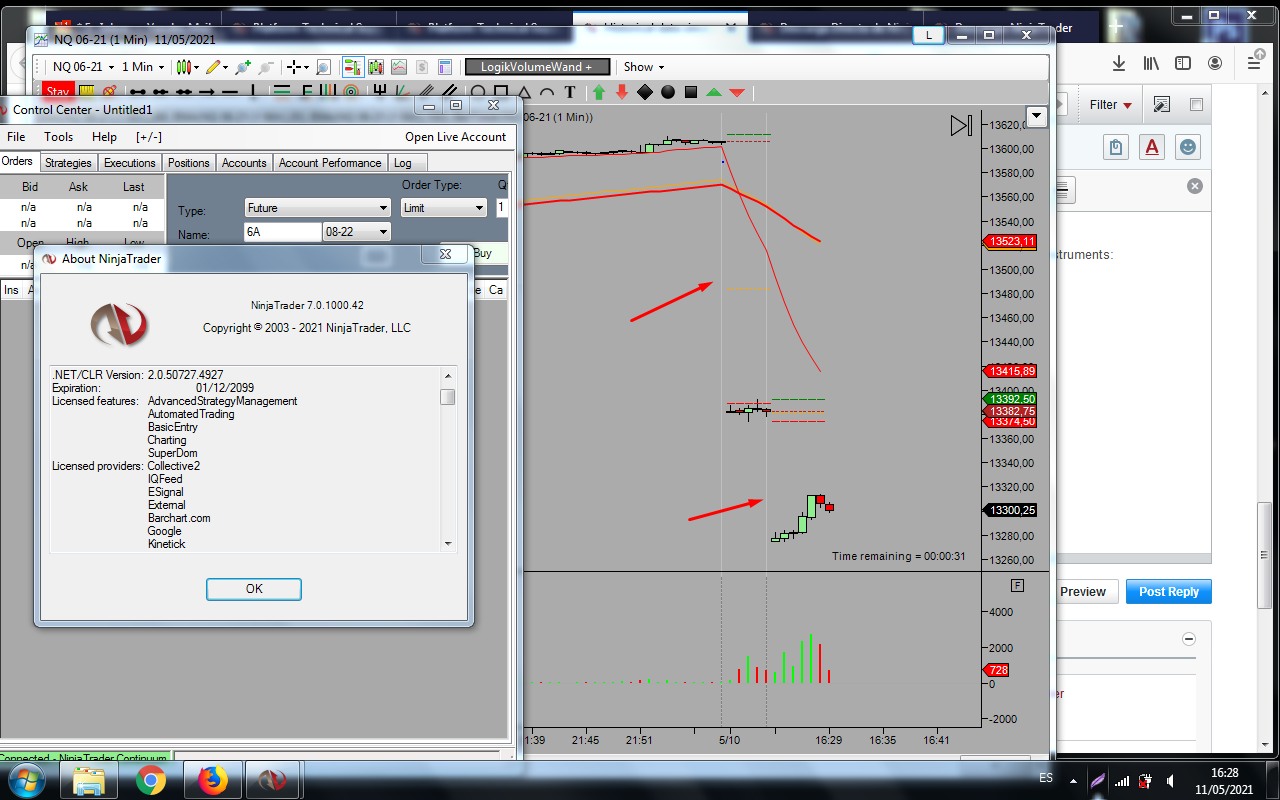Open the Tools menu in Control Center

click(x=58, y=137)
